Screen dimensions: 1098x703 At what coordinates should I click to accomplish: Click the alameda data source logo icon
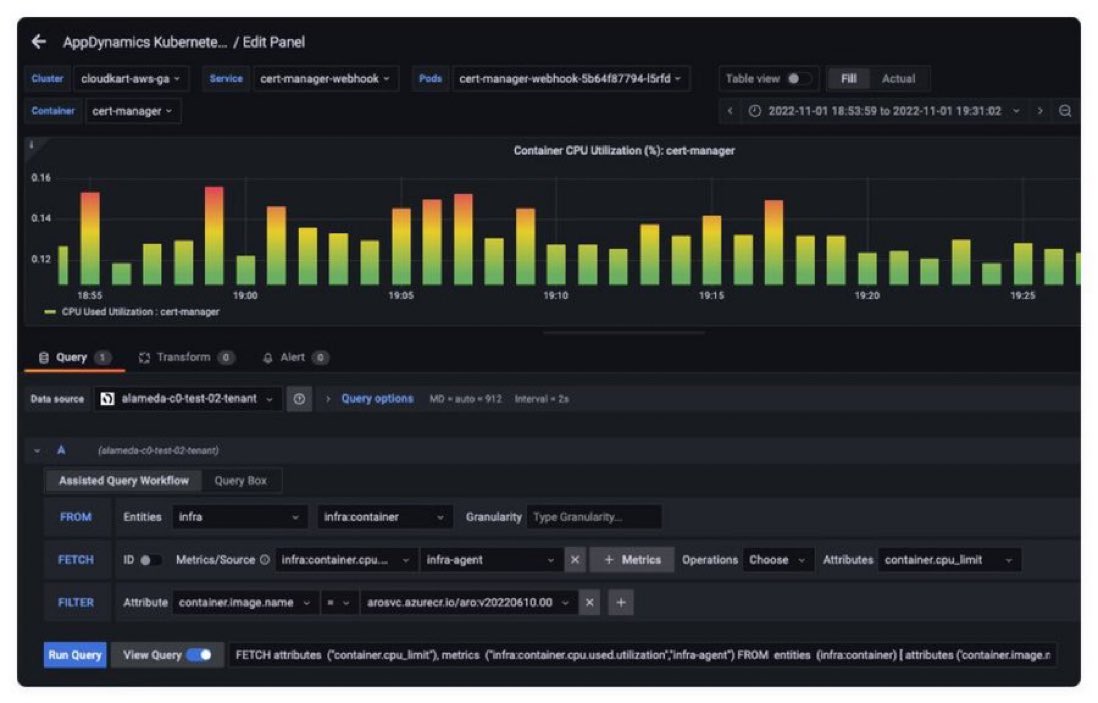coord(107,399)
